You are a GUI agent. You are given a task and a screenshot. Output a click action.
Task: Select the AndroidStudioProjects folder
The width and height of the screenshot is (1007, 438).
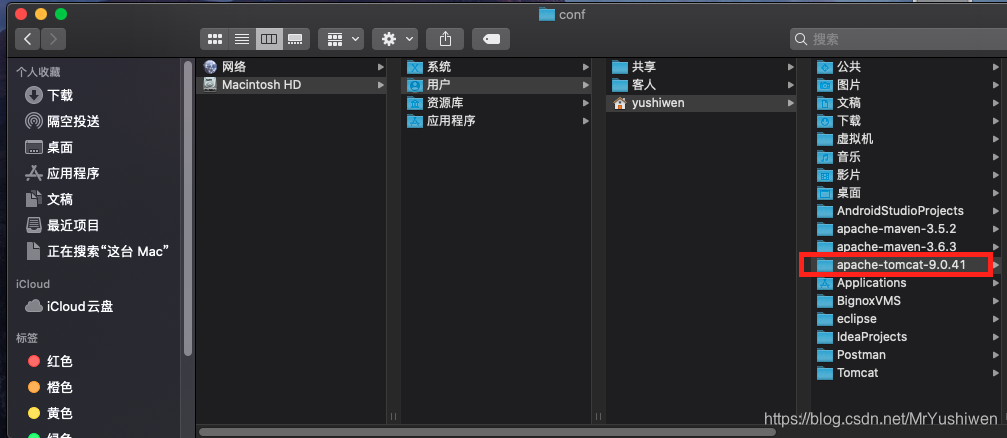907,211
